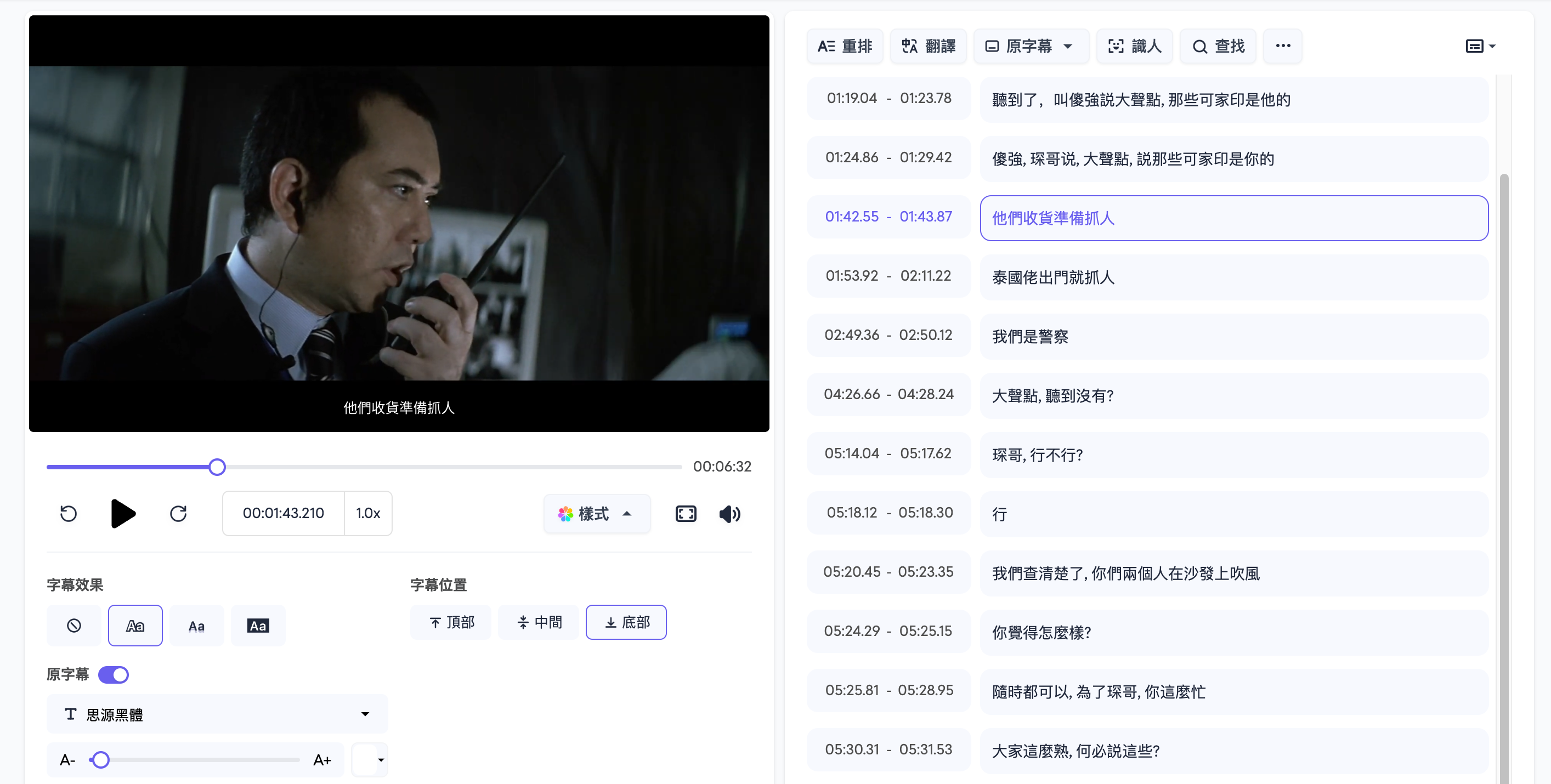Toggle the 原字幕 switch off
Viewport: 1551px width, 784px height.
tap(114, 674)
